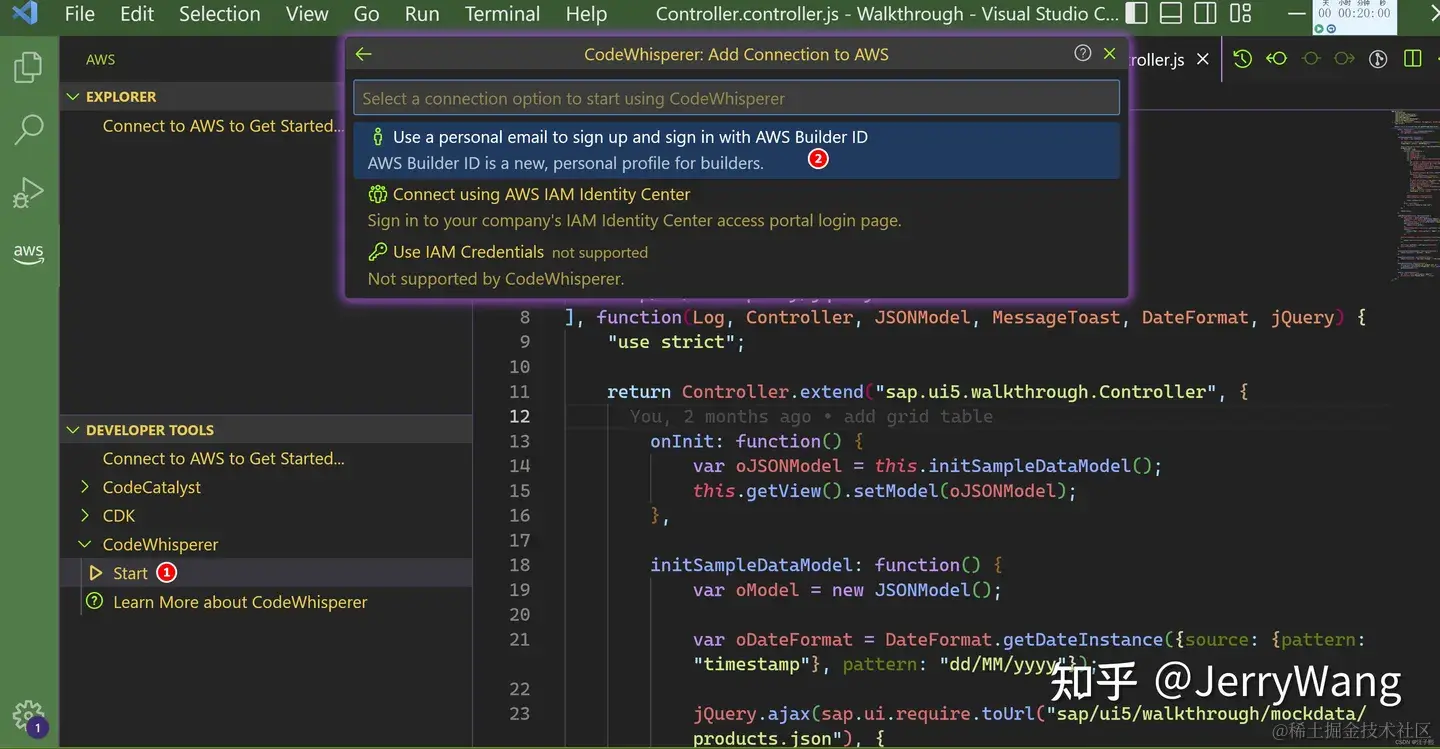Open the Go menu

(x=367, y=14)
